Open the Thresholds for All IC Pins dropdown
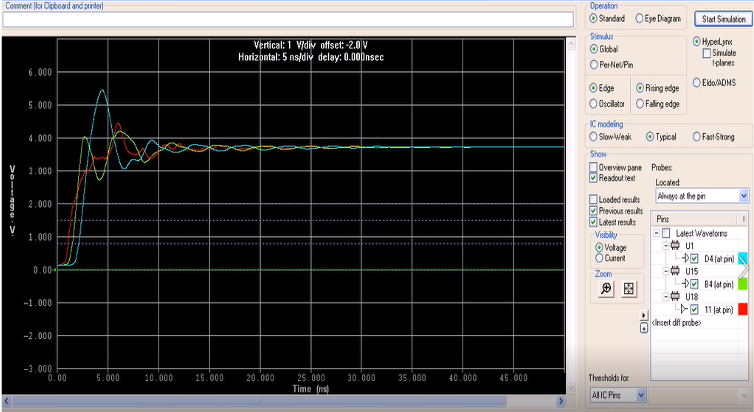This screenshot has width=754, height=412. 641,395
